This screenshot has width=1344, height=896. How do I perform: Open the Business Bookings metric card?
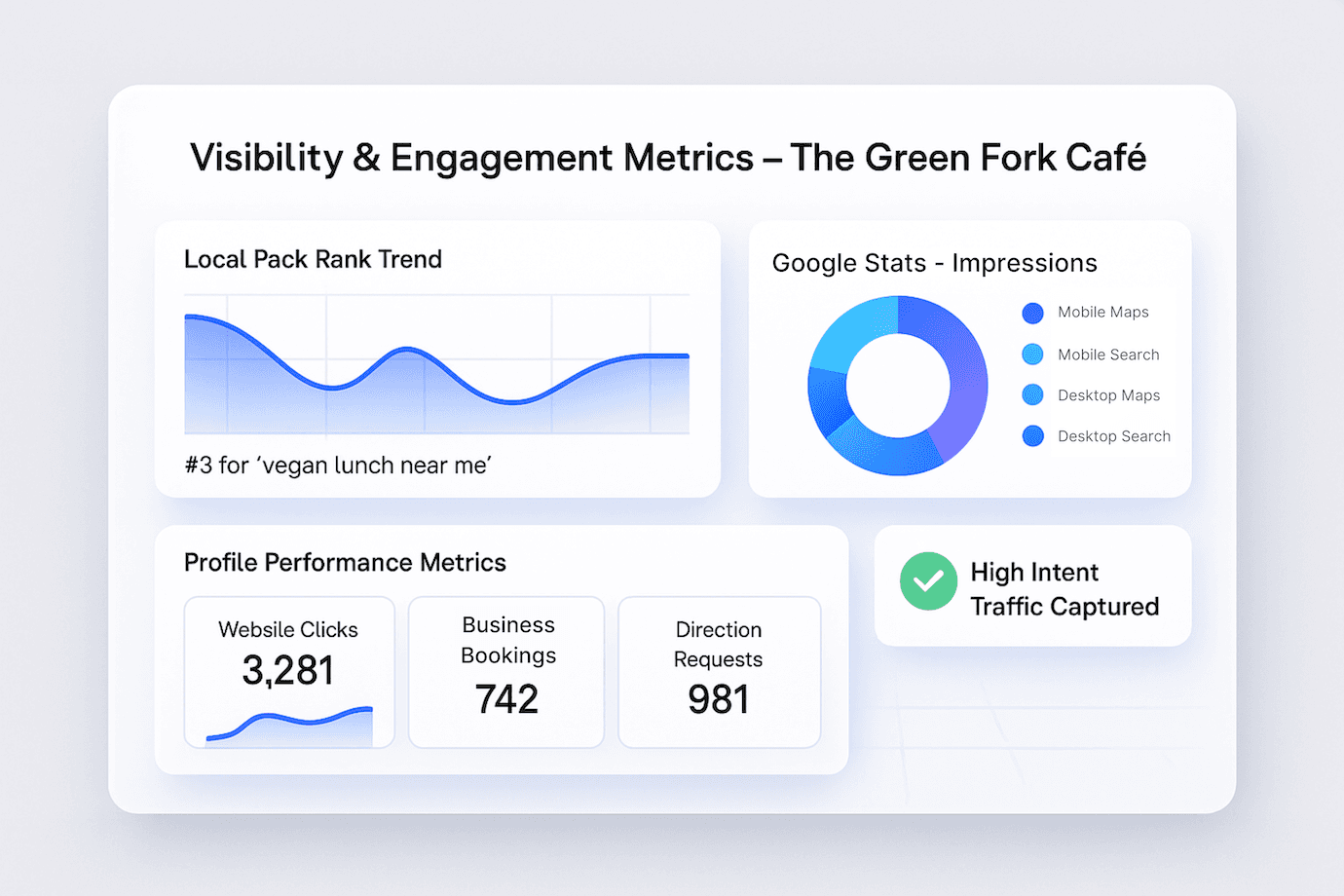tap(506, 672)
